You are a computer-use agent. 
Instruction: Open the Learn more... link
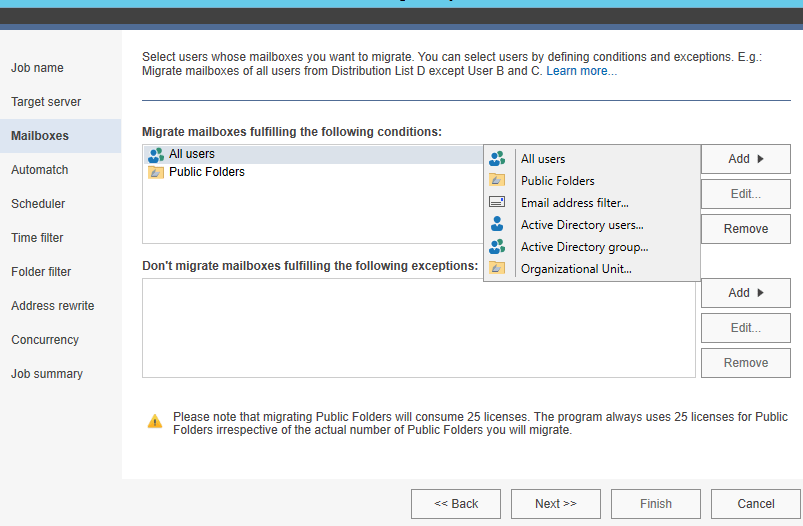tap(581, 71)
